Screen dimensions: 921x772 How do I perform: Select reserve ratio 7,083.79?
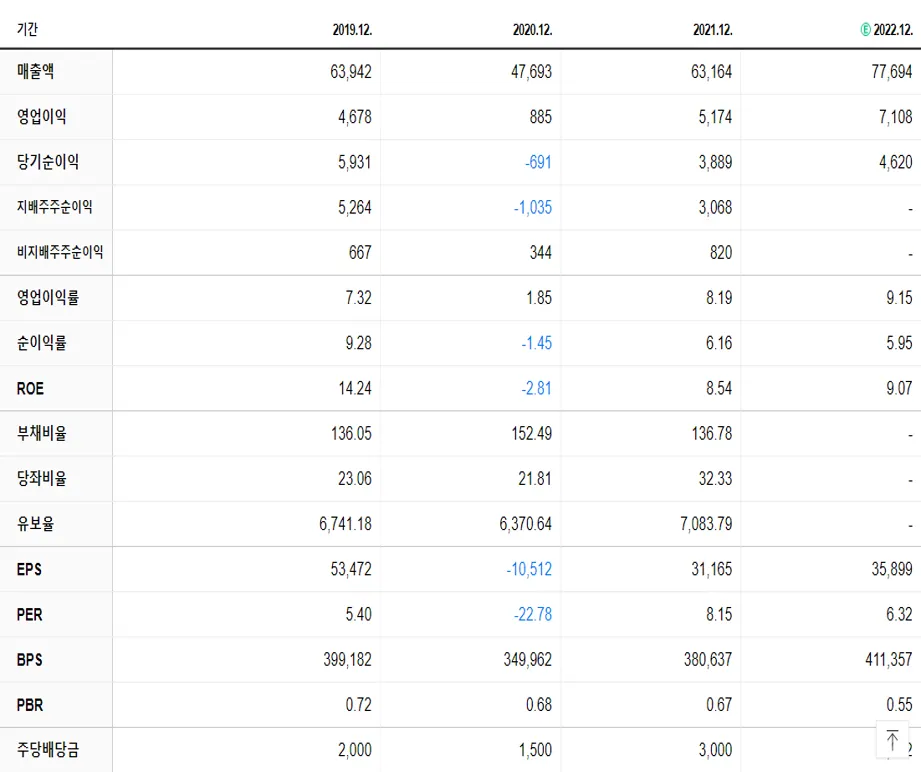point(706,524)
